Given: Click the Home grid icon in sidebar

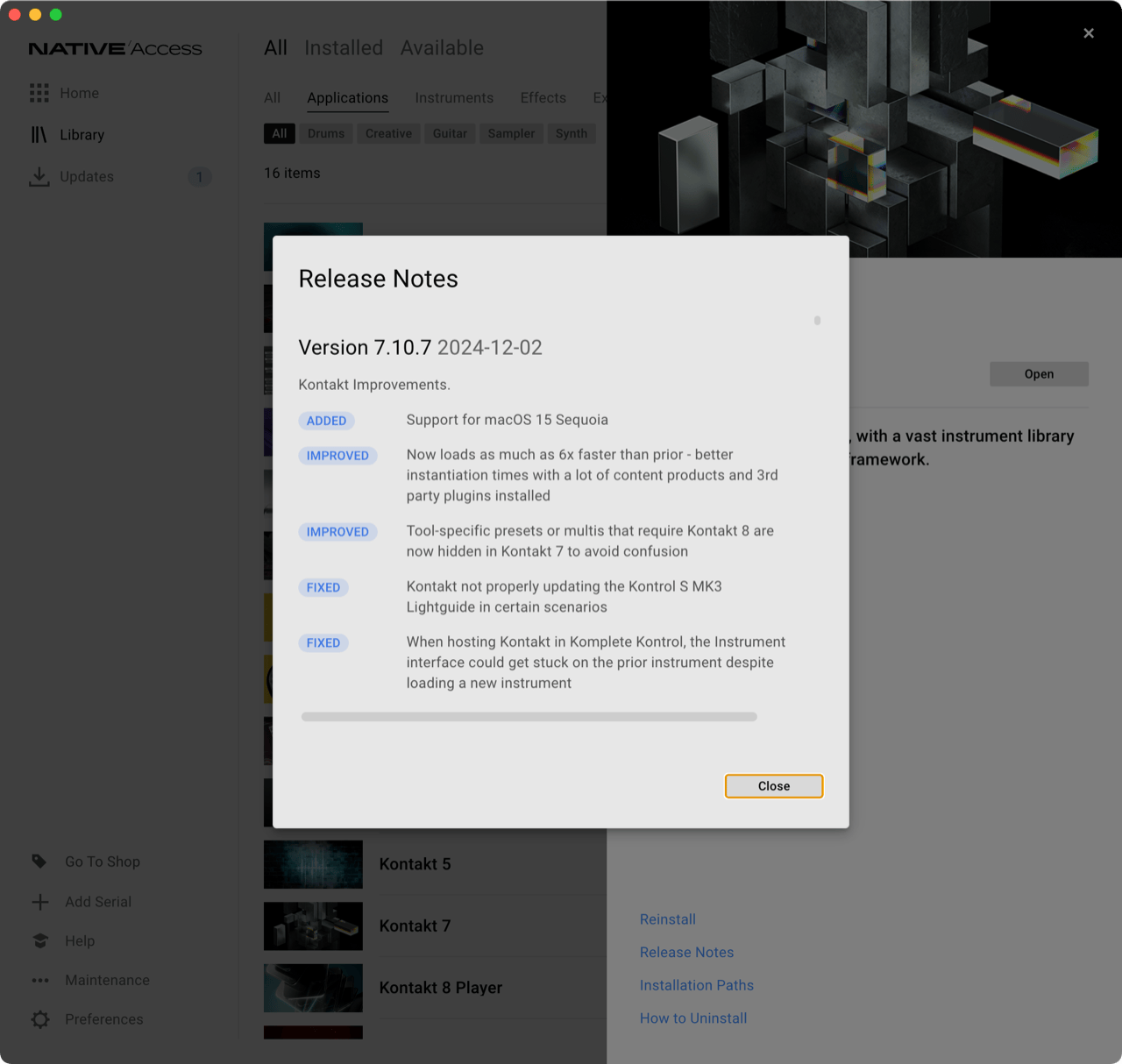Looking at the screenshot, I should tap(39, 93).
